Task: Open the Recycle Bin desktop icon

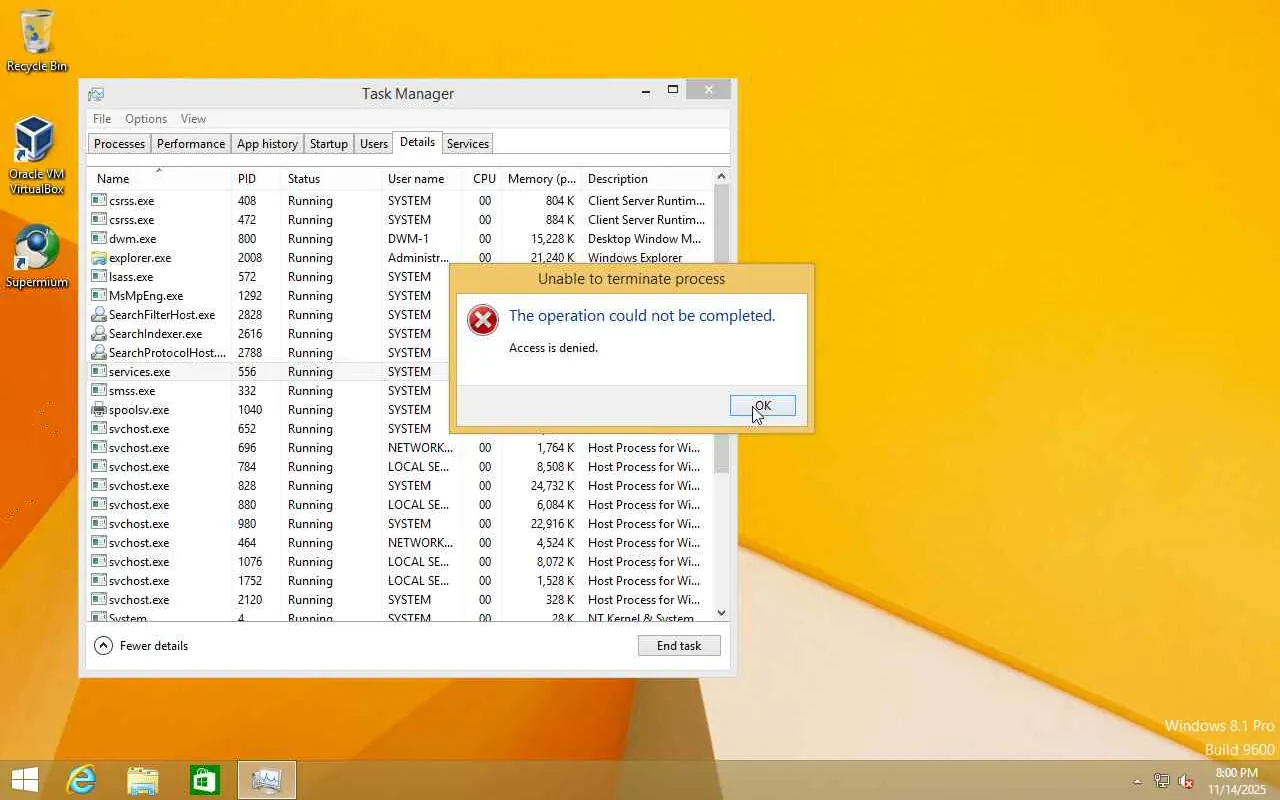Action: 37,41
